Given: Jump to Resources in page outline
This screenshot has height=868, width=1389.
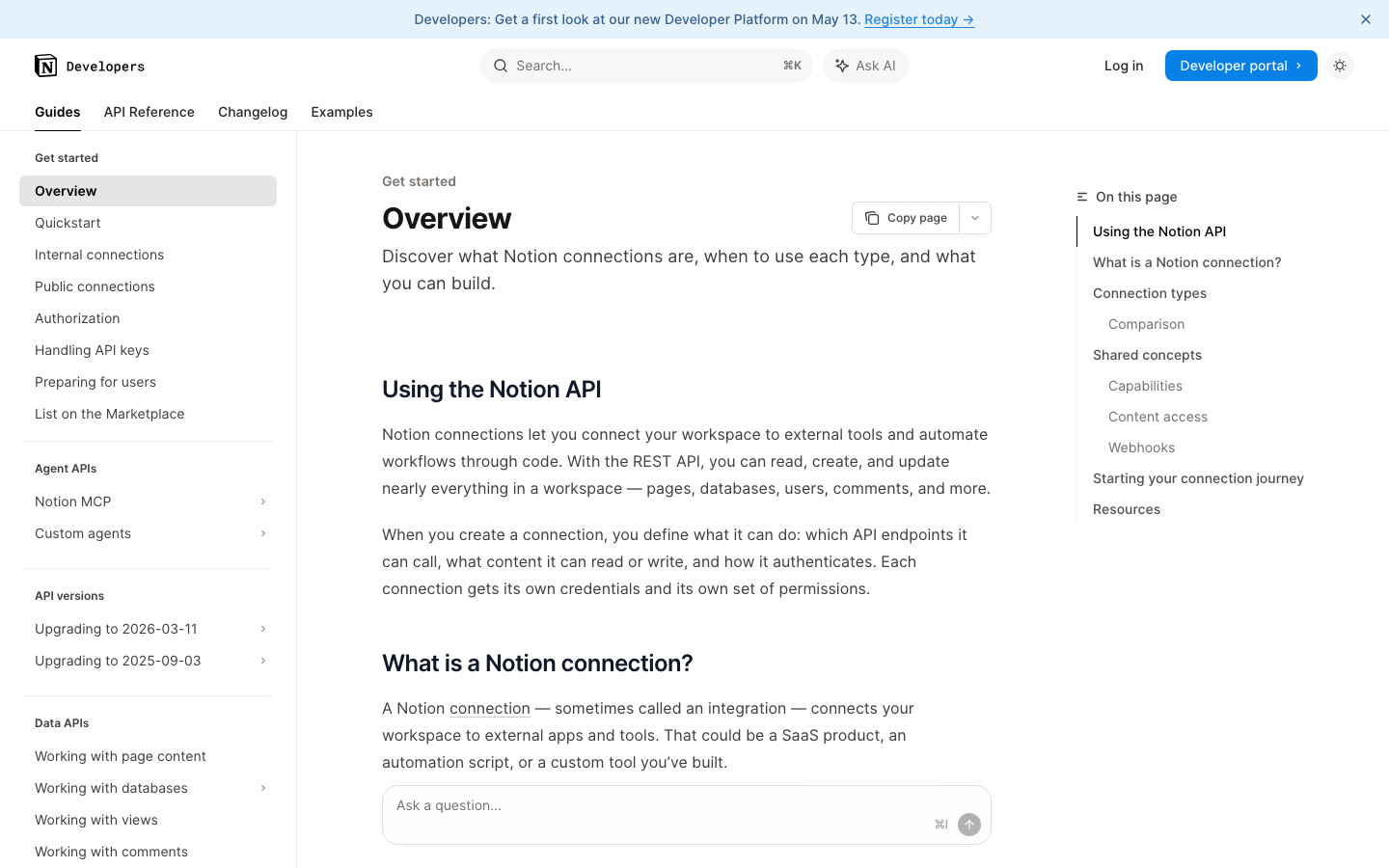Looking at the screenshot, I should point(1127,509).
